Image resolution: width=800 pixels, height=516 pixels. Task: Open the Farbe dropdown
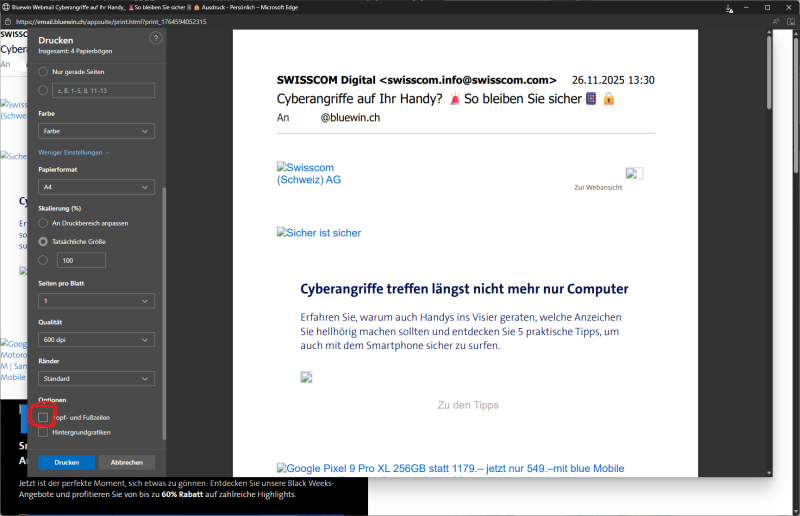pyautogui.click(x=96, y=131)
